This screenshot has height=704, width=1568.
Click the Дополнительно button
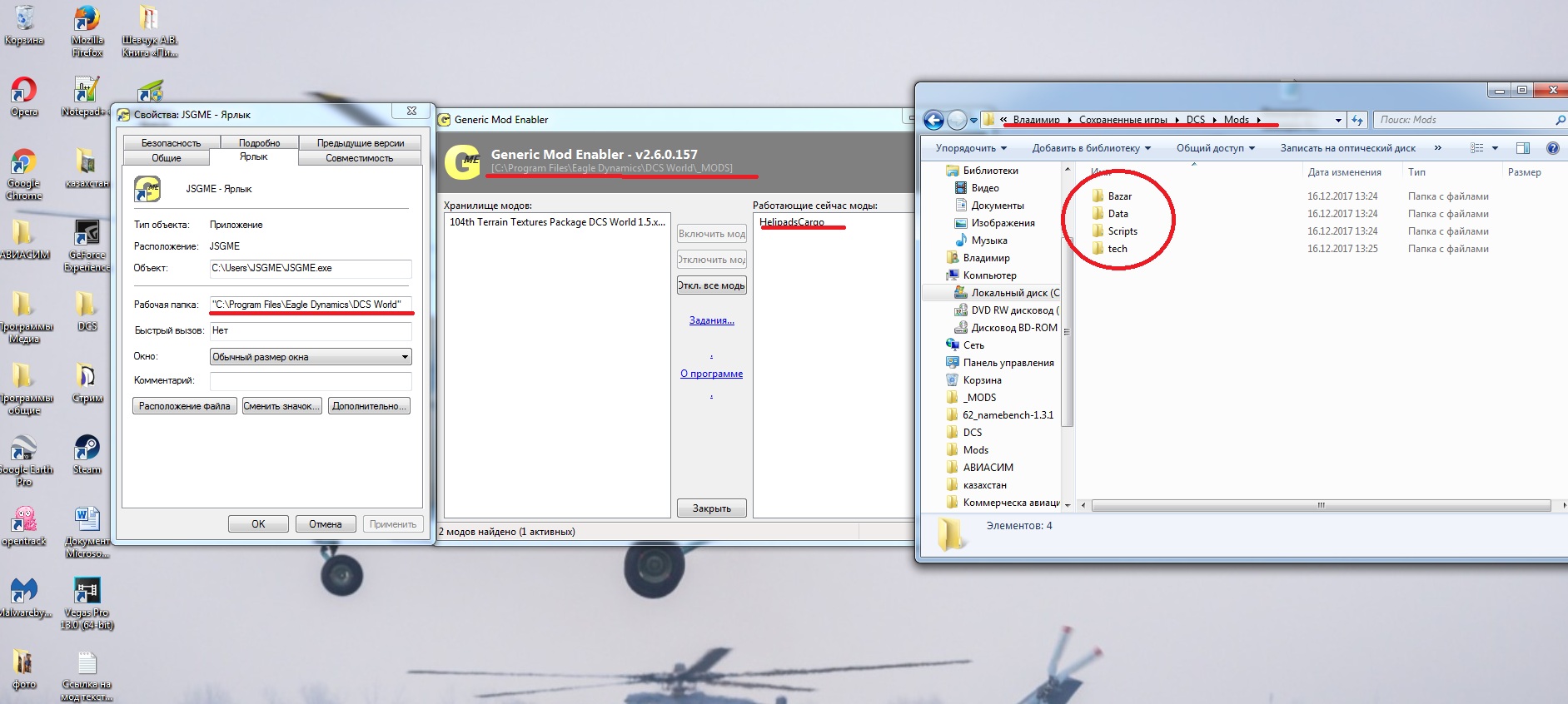pyautogui.click(x=369, y=406)
